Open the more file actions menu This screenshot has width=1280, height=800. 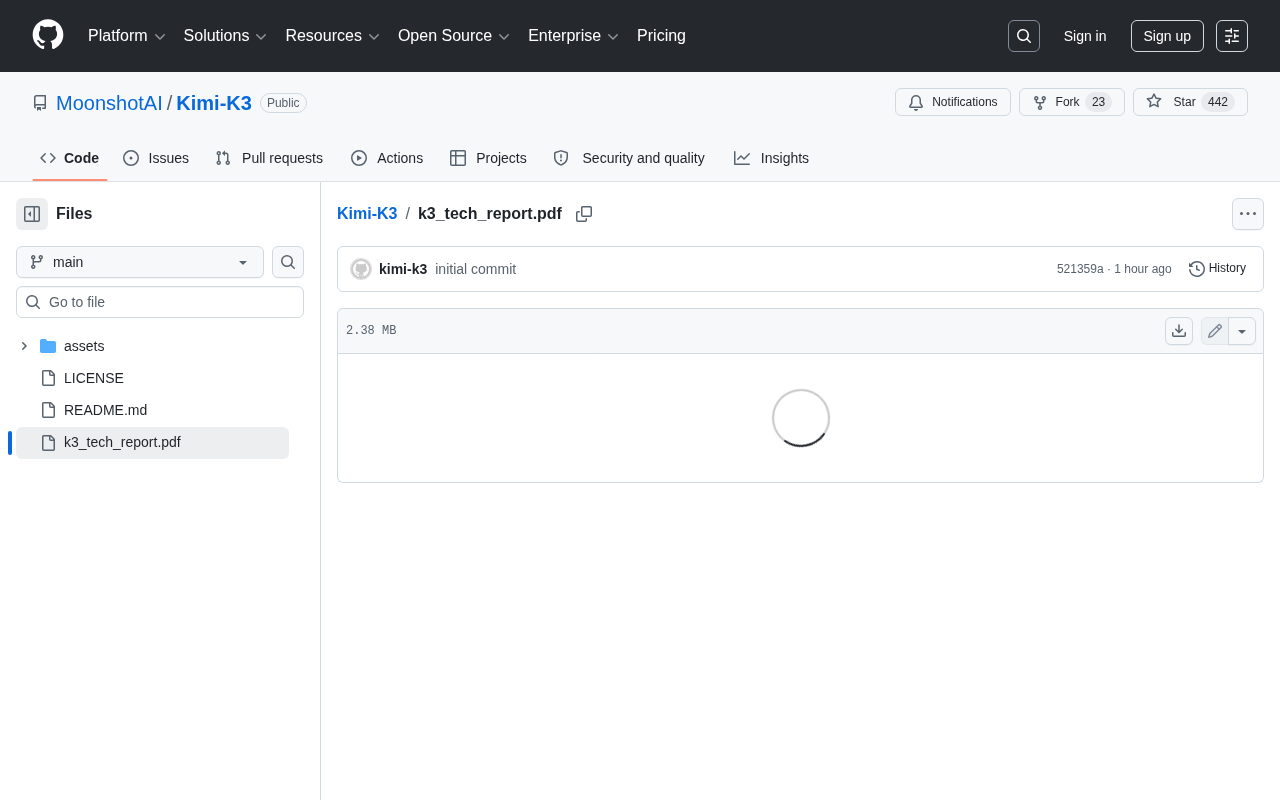click(x=1248, y=214)
